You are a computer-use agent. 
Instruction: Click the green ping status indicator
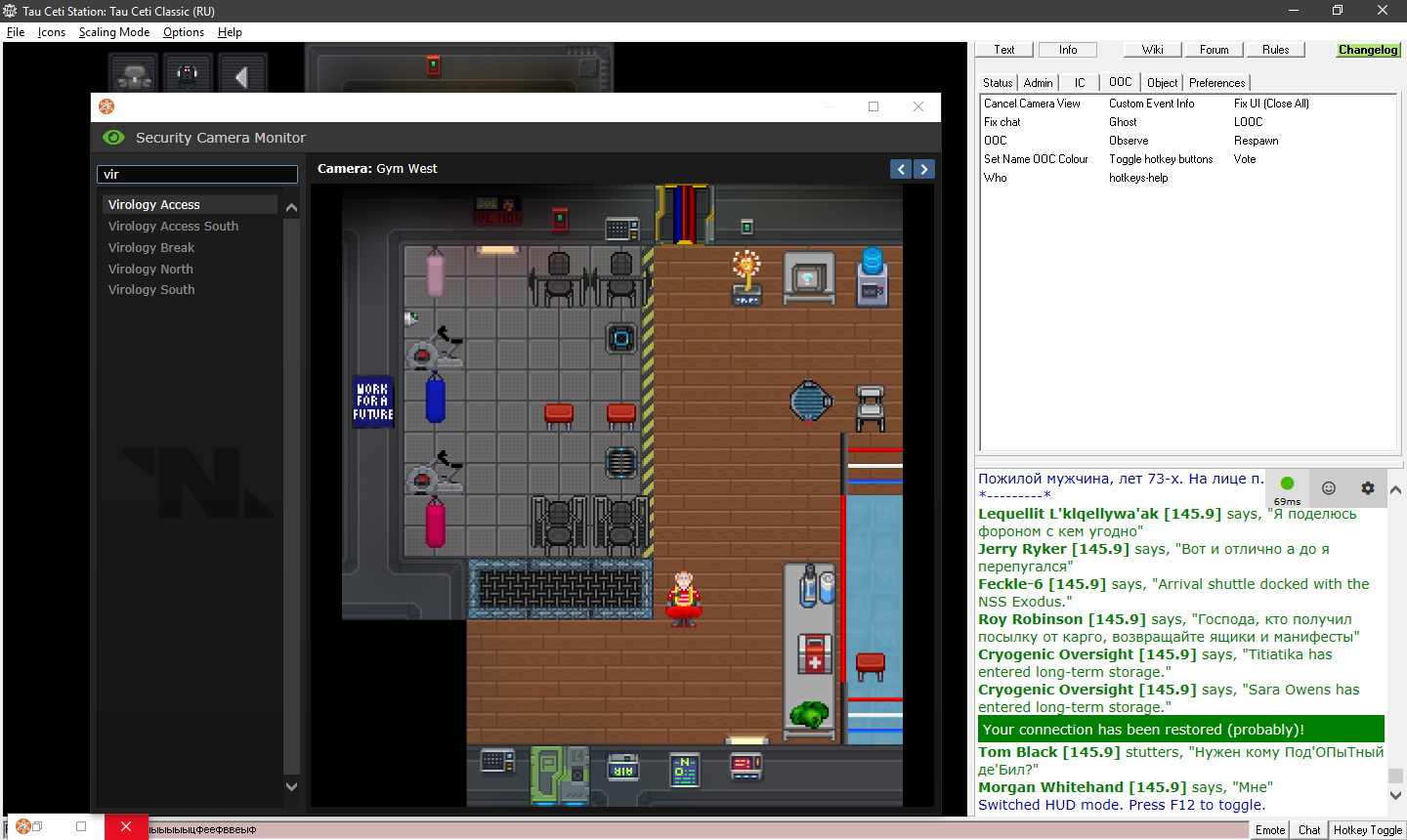(1287, 483)
